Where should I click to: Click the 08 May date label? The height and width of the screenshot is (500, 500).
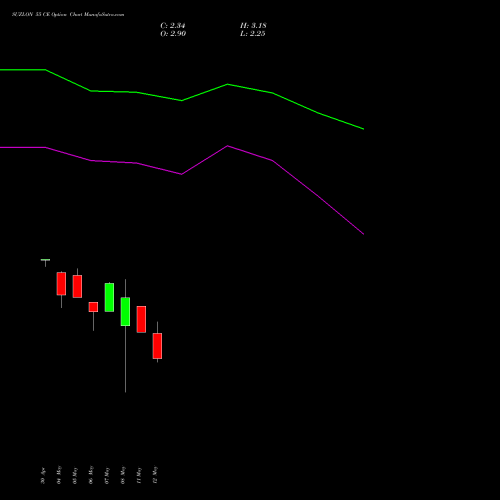(x=123, y=475)
